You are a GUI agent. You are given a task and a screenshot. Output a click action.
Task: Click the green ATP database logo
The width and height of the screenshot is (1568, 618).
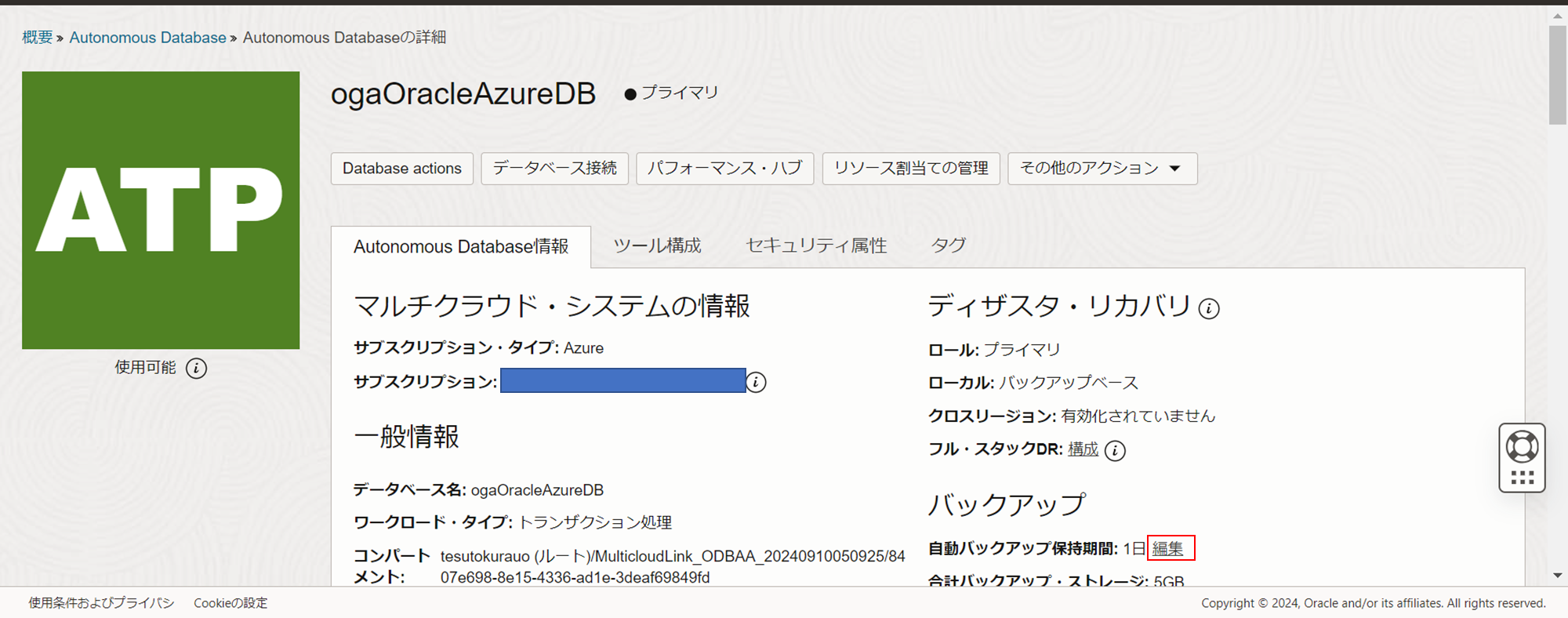coord(161,210)
